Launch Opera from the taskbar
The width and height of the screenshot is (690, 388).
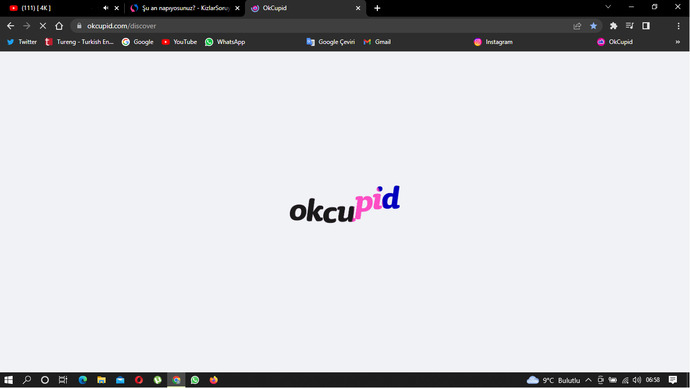coord(139,380)
